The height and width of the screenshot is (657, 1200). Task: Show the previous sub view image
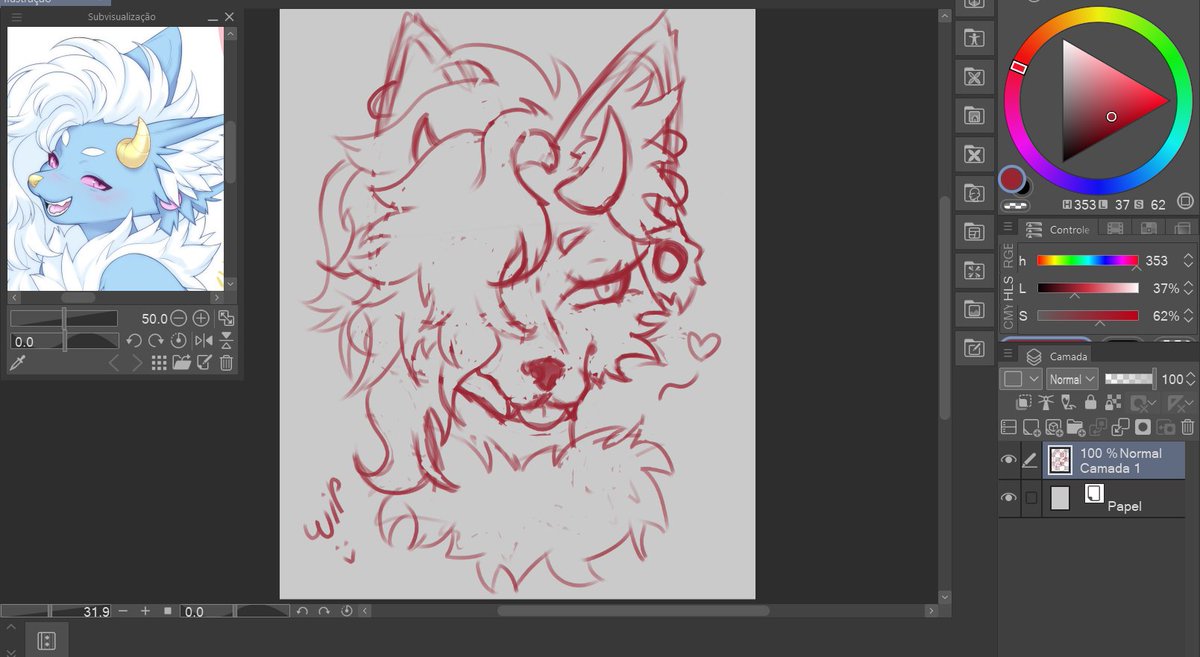point(114,363)
